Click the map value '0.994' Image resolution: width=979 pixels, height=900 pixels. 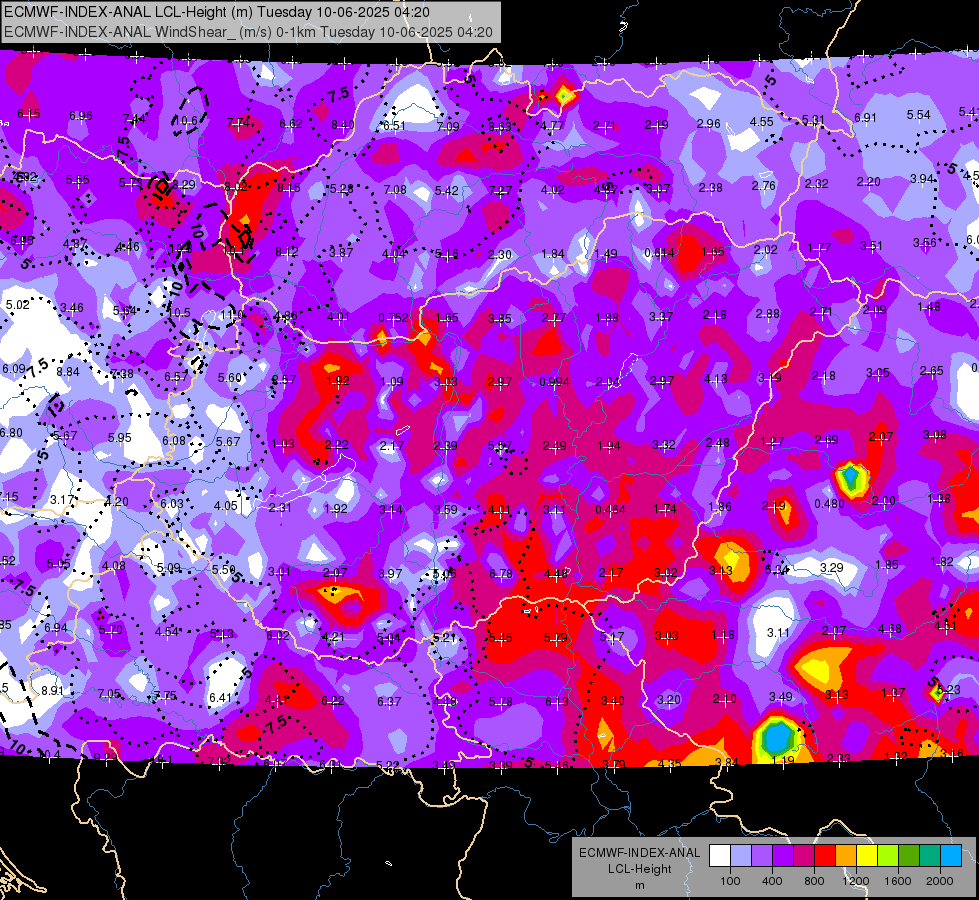pos(554,382)
